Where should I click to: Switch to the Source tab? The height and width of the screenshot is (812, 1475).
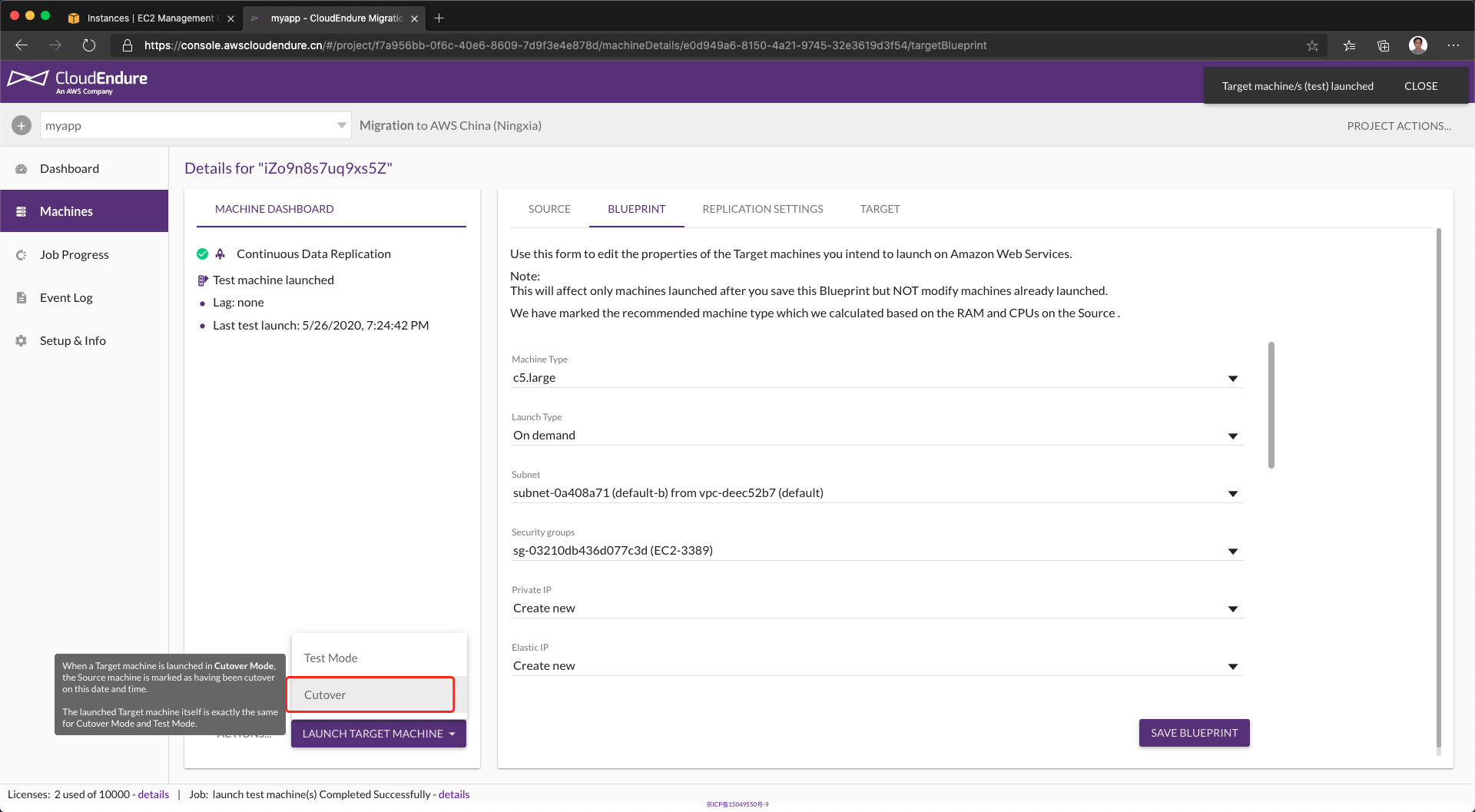pos(549,209)
